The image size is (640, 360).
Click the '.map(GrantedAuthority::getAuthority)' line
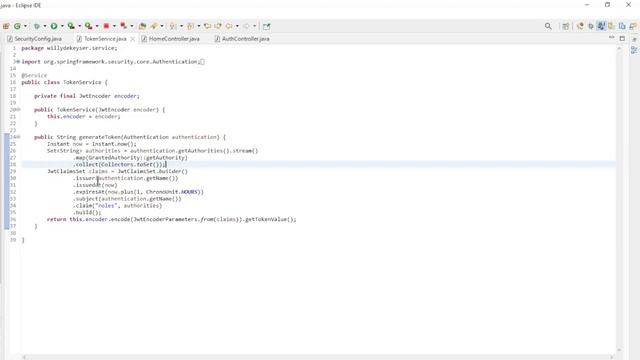131,158
